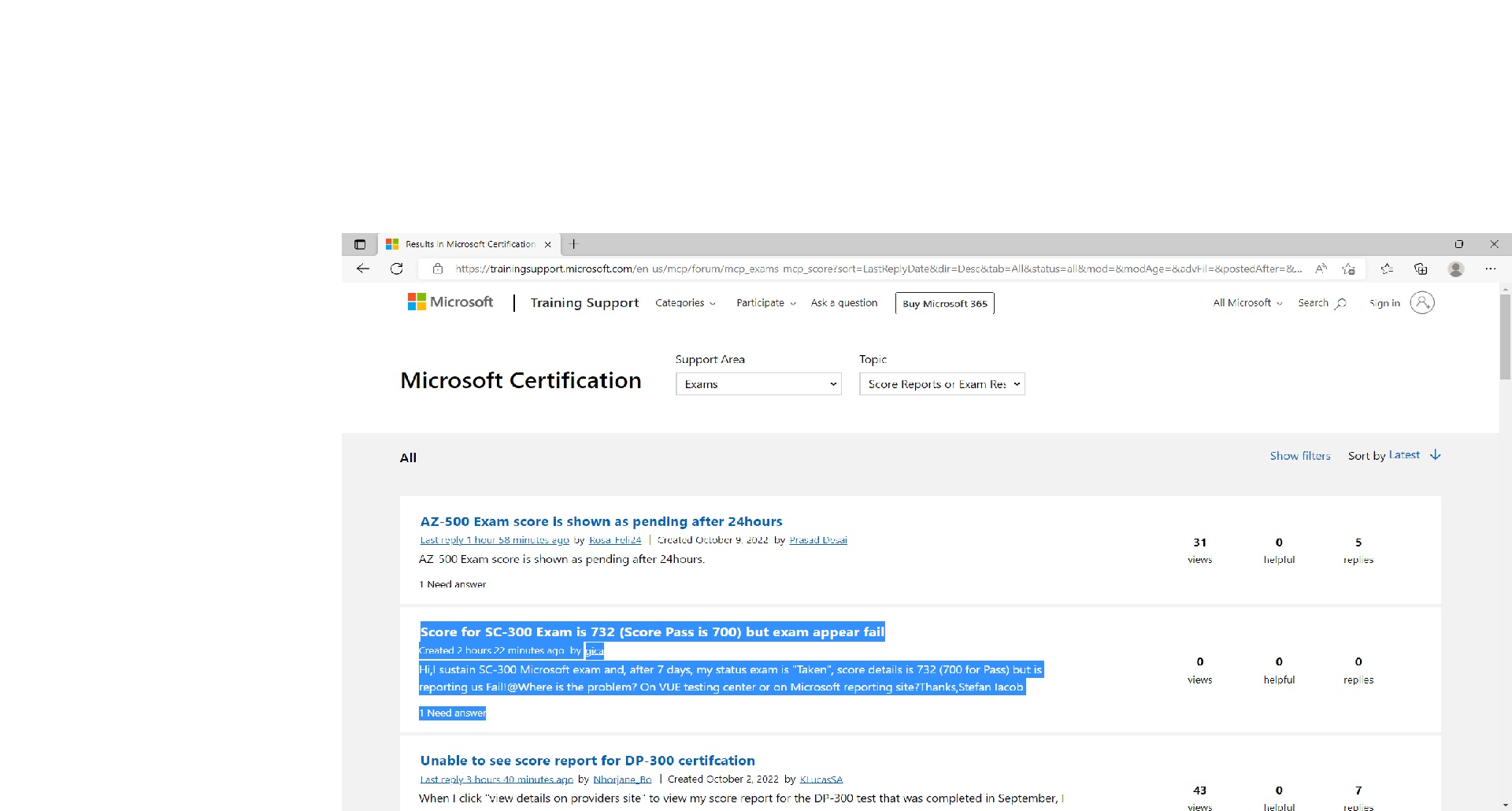Click the Microsoft logo
The height and width of the screenshot is (811, 1512).
[450, 302]
